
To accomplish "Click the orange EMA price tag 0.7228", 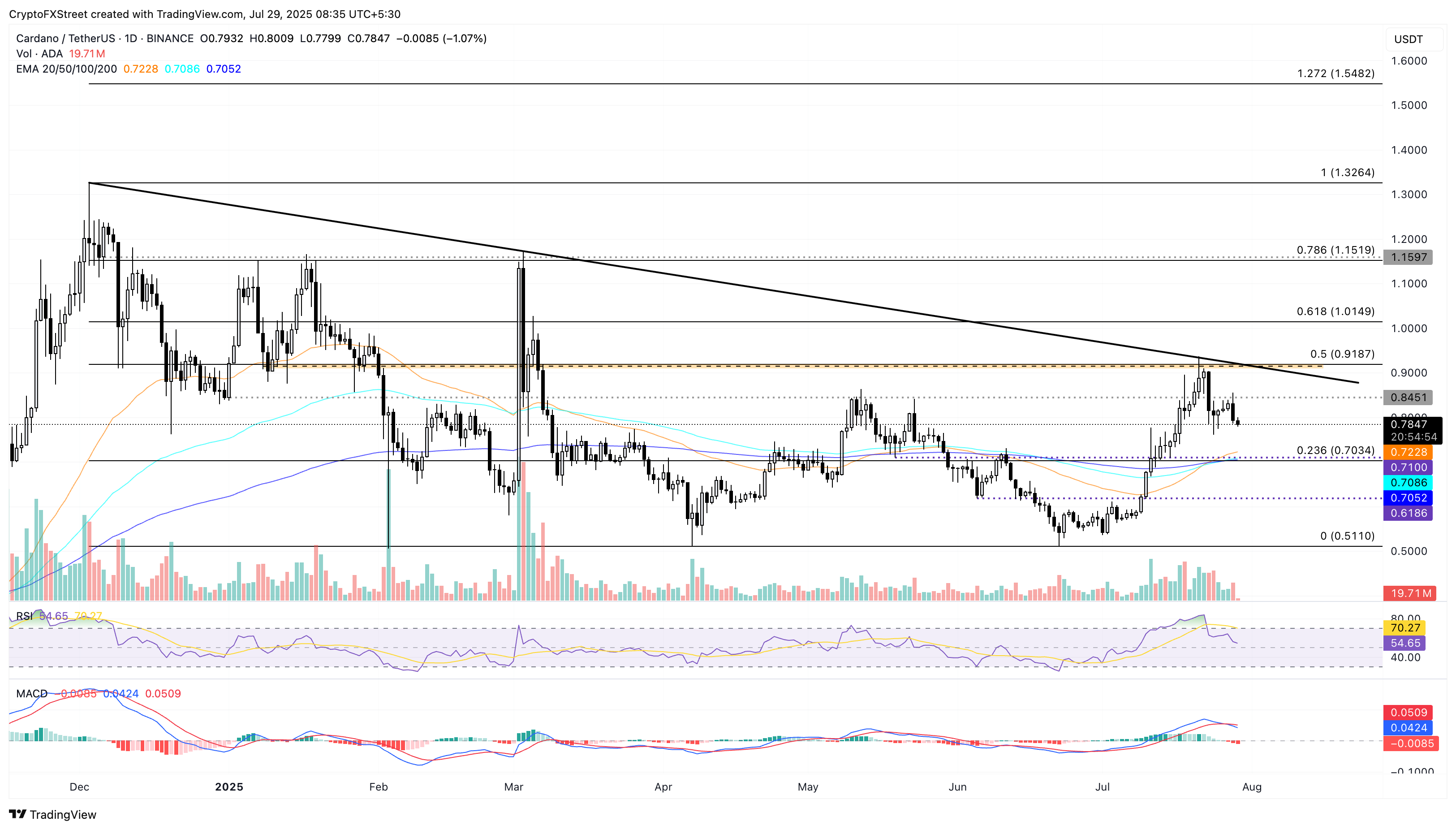I will 1409,452.
